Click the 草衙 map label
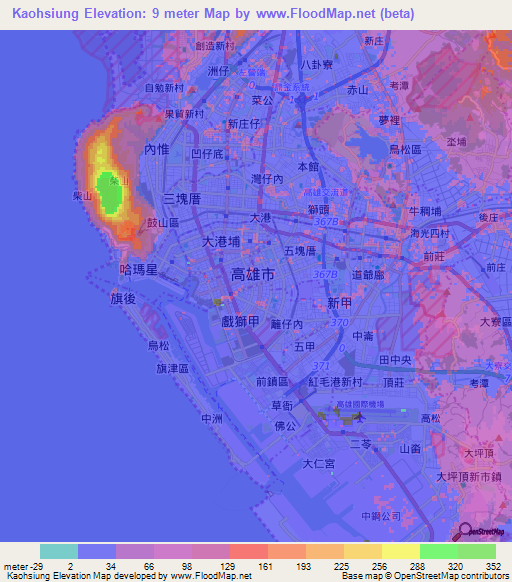Image resolution: width=512 pixels, height=582 pixels. point(282,406)
